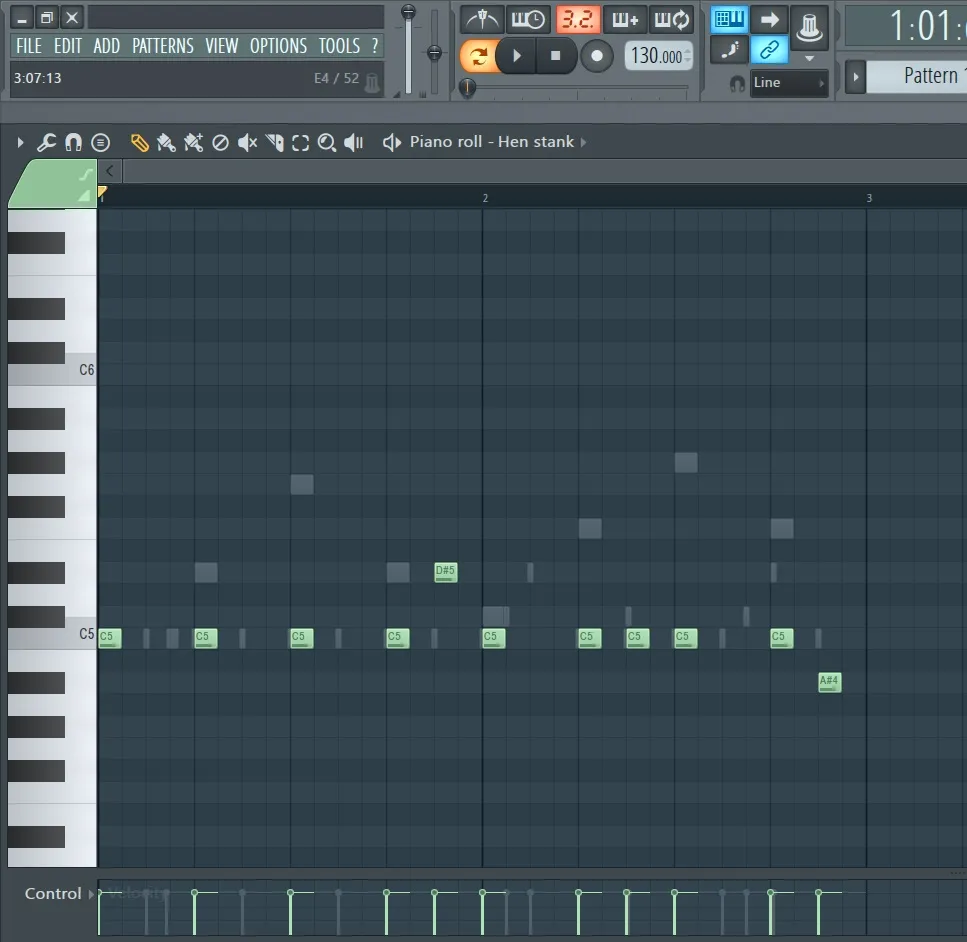Click the 3:07:13 hint text
Viewport: 967px width, 942px height.
click(x=38, y=78)
